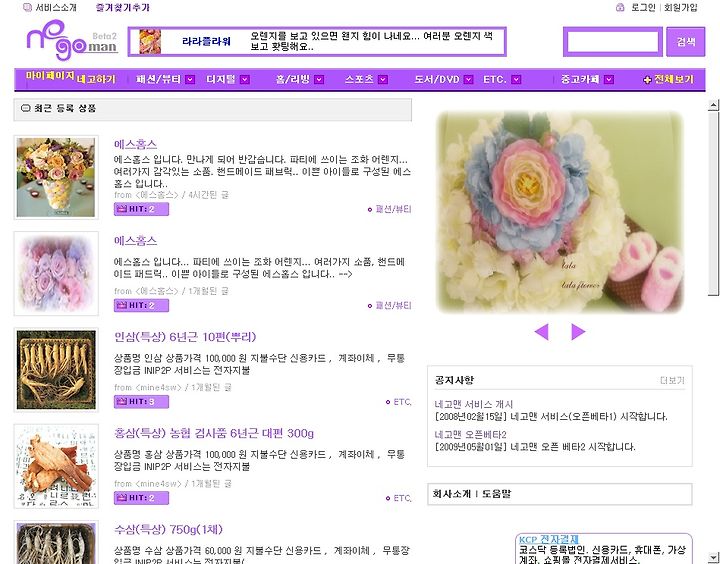
Task: Click the 즐겨찾기추가 link
Action: click(123, 7)
